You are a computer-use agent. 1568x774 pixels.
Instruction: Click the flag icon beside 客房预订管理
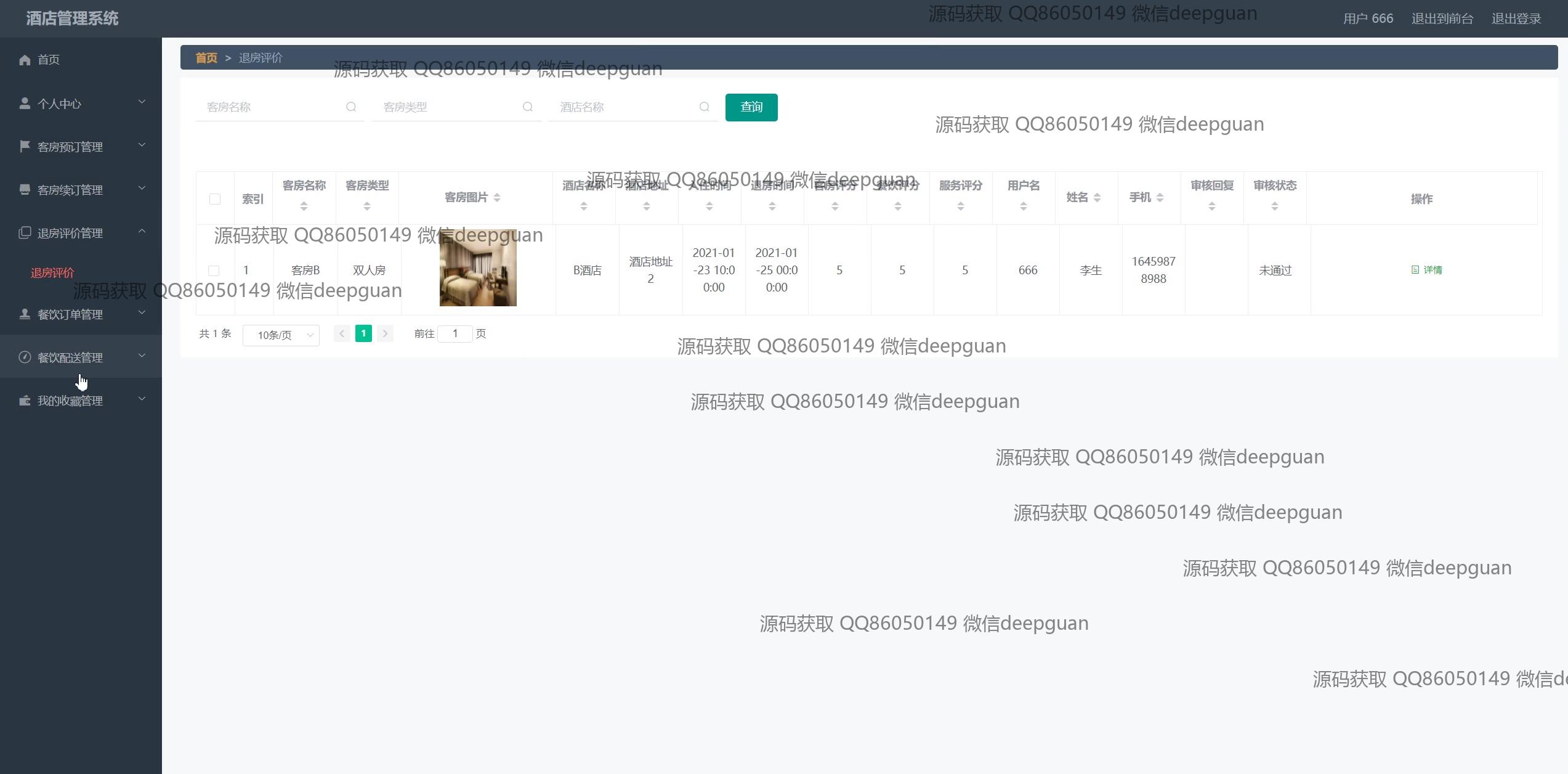[25, 146]
